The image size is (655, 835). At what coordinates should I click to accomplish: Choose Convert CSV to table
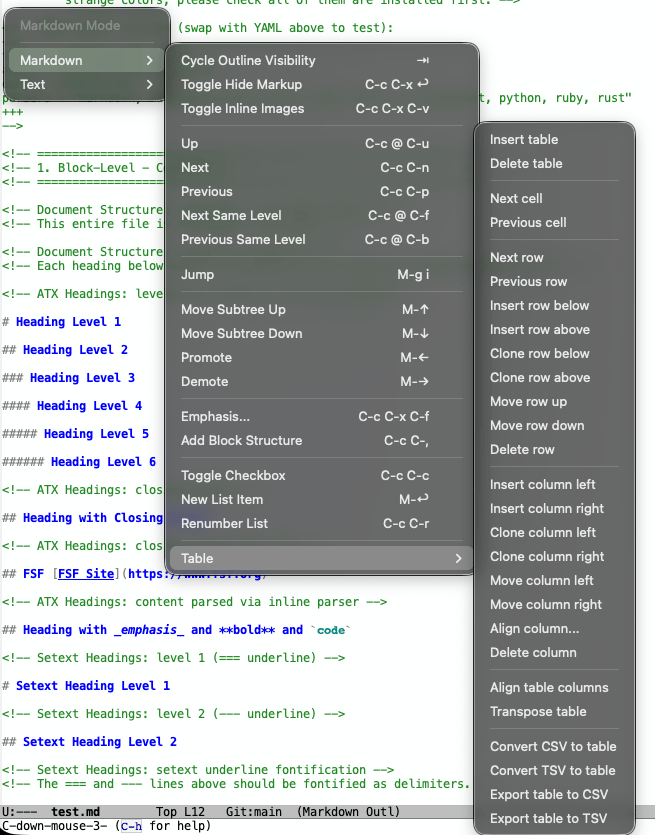[x=554, y=746]
